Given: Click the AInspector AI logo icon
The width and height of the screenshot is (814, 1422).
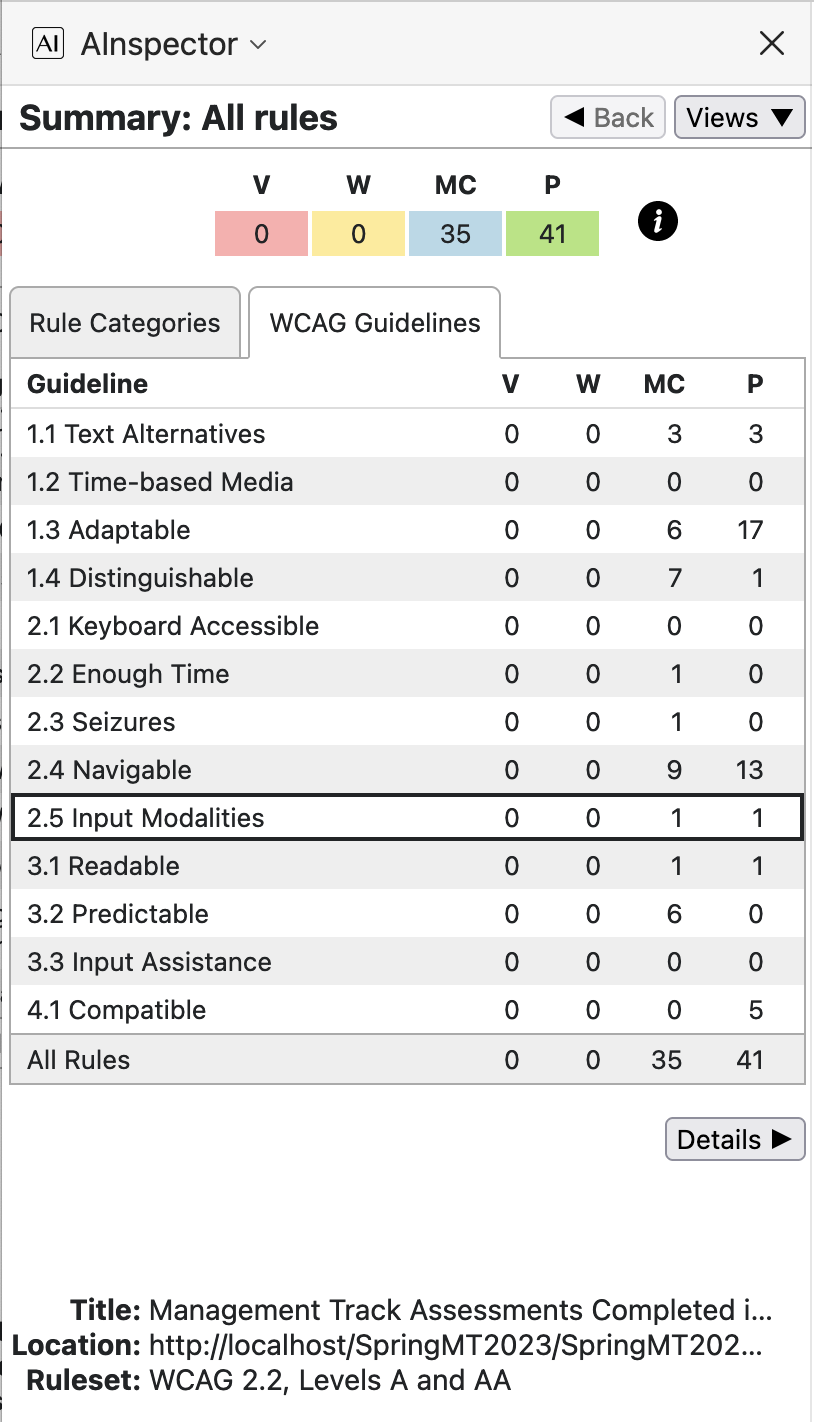Looking at the screenshot, I should pos(48,44).
